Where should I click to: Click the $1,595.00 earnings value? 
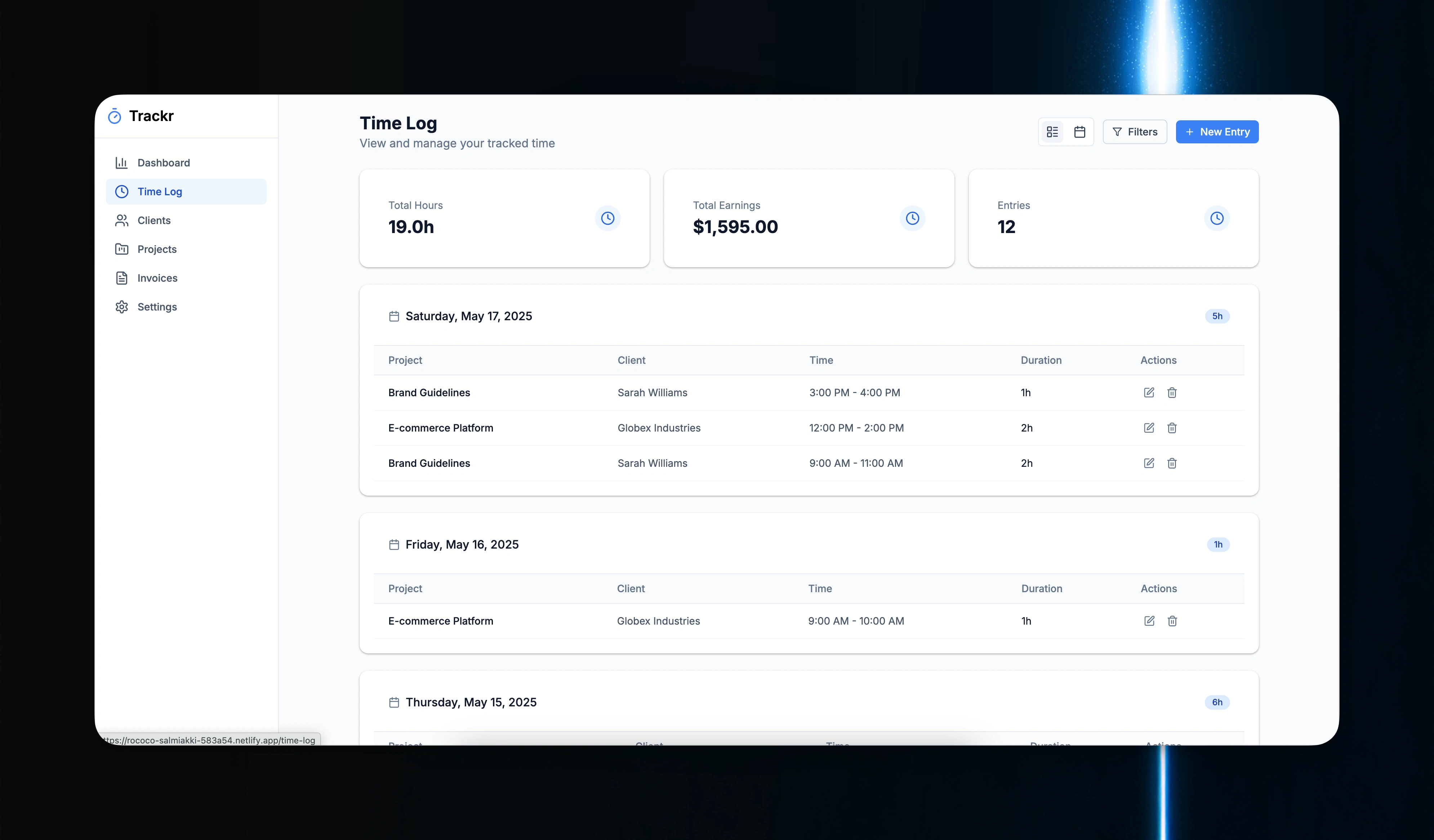coord(735,227)
